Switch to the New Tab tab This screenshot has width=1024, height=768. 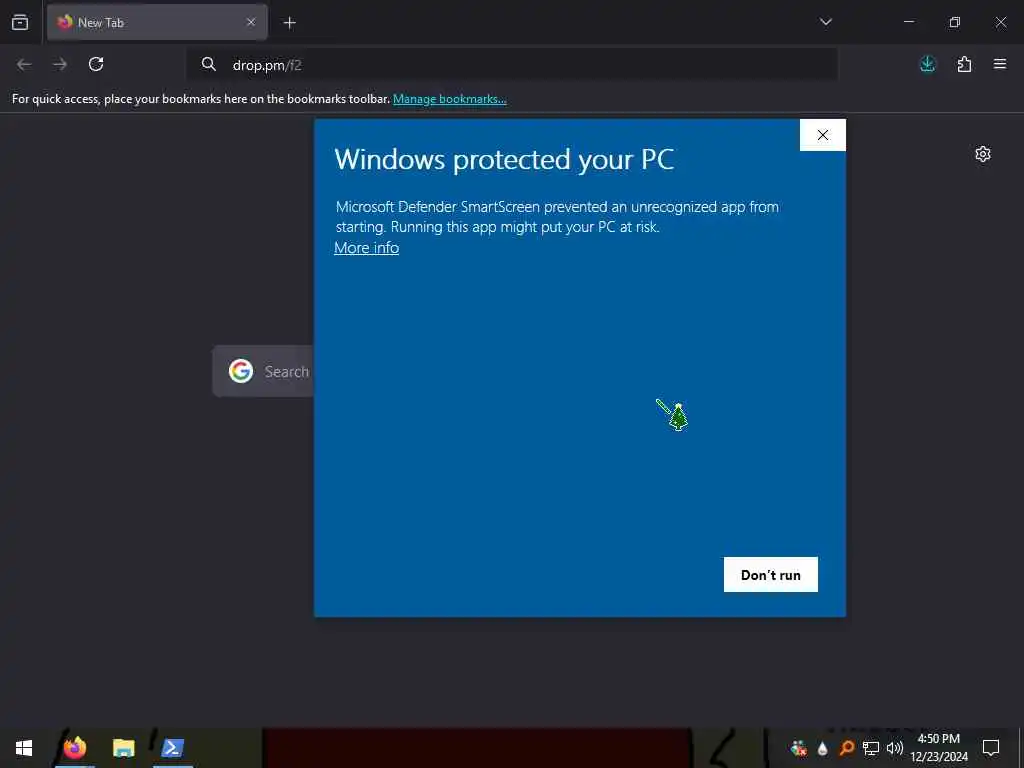coord(157,22)
